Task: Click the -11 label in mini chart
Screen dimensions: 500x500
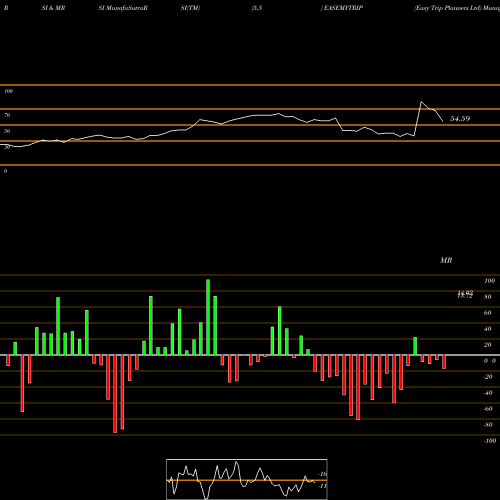Action: [323, 486]
